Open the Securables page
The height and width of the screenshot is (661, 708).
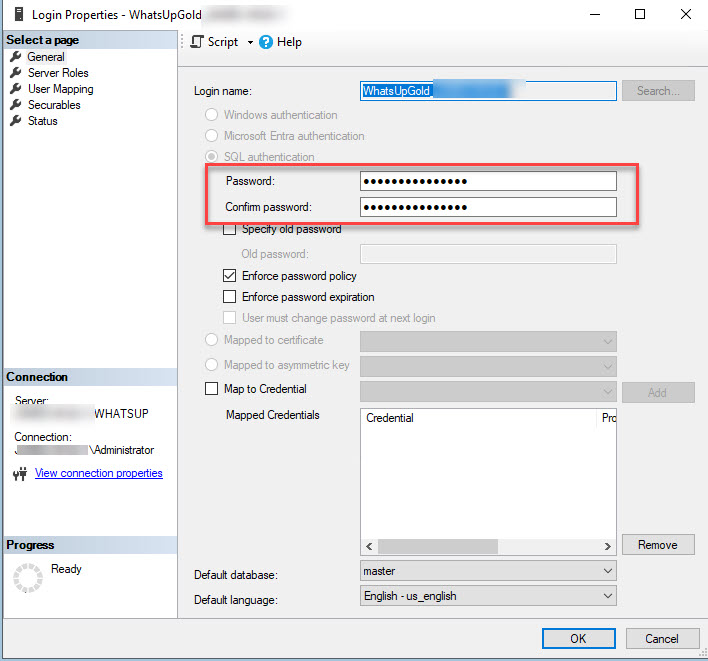coord(54,105)
